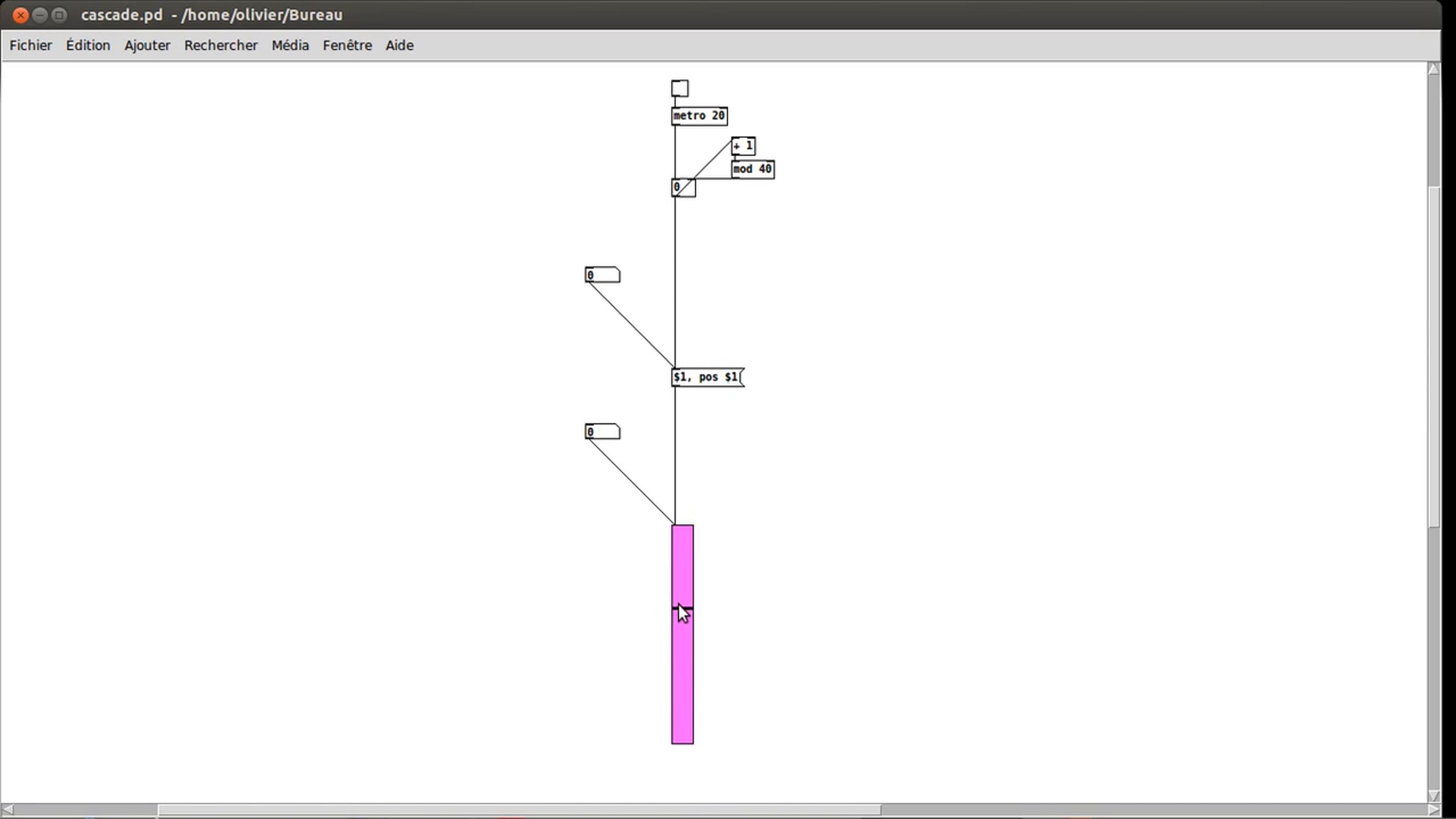Close the cascade.pd window

coord(20,15)
